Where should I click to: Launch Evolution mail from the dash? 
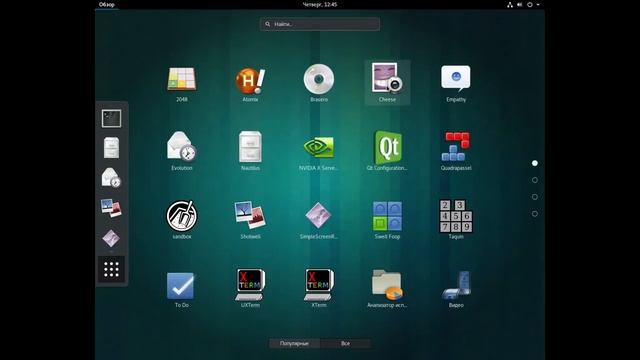pos(111,178)
